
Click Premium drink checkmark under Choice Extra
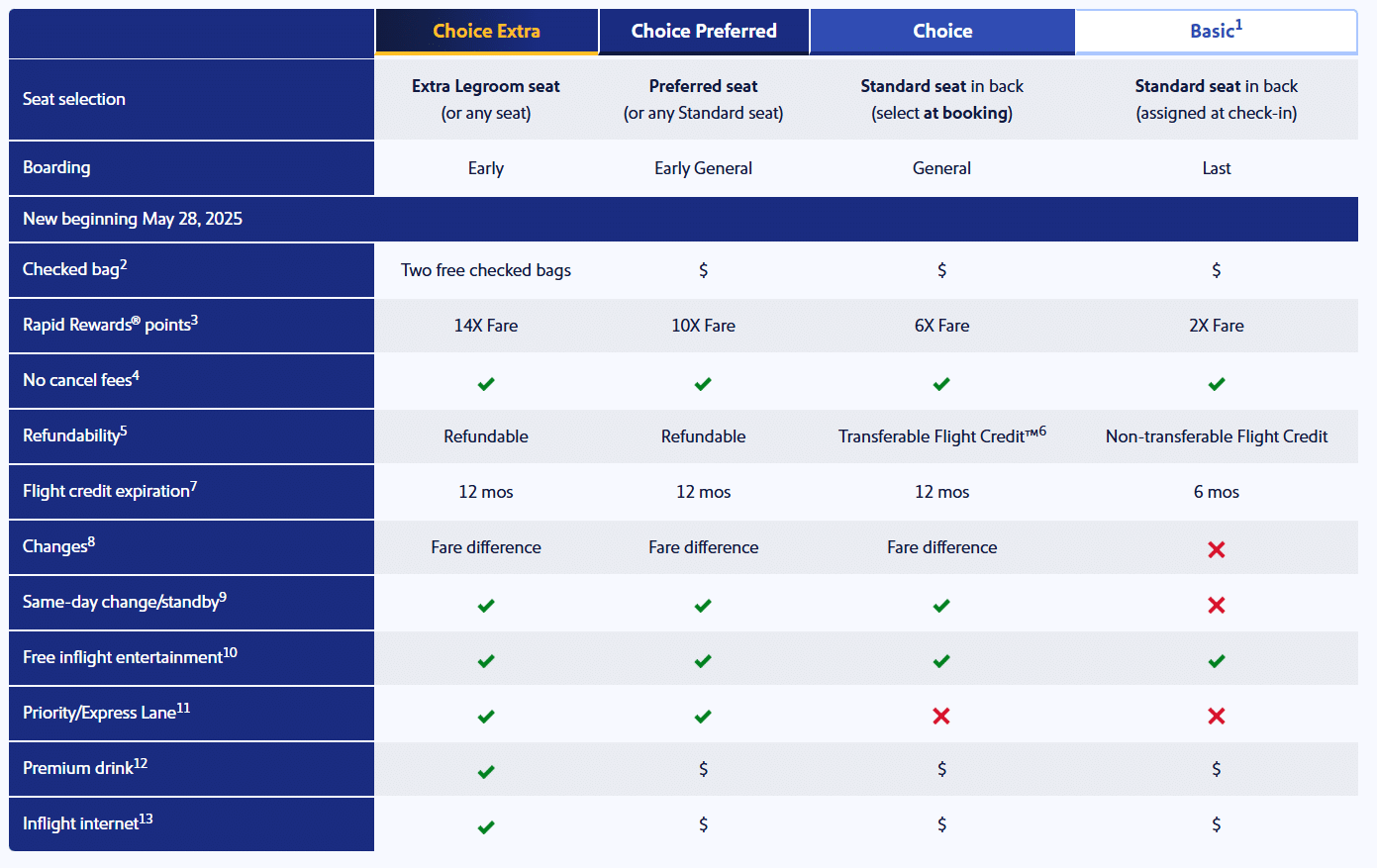(486, 772)
